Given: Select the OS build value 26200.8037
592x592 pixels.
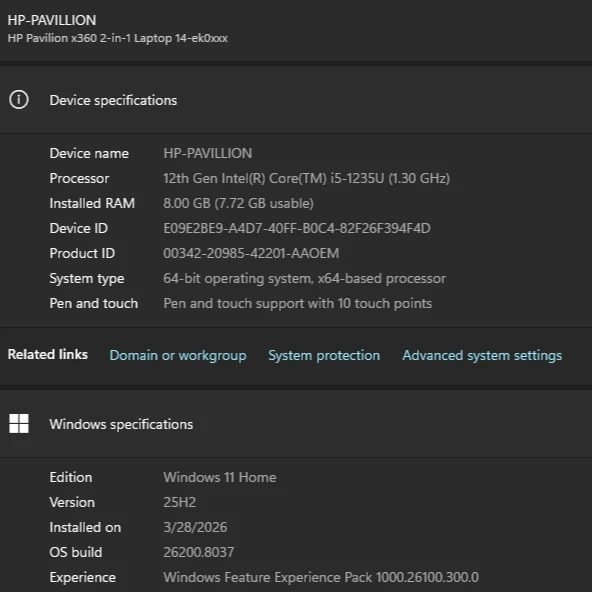Looking at the screenshot, I should coord(199,552).
